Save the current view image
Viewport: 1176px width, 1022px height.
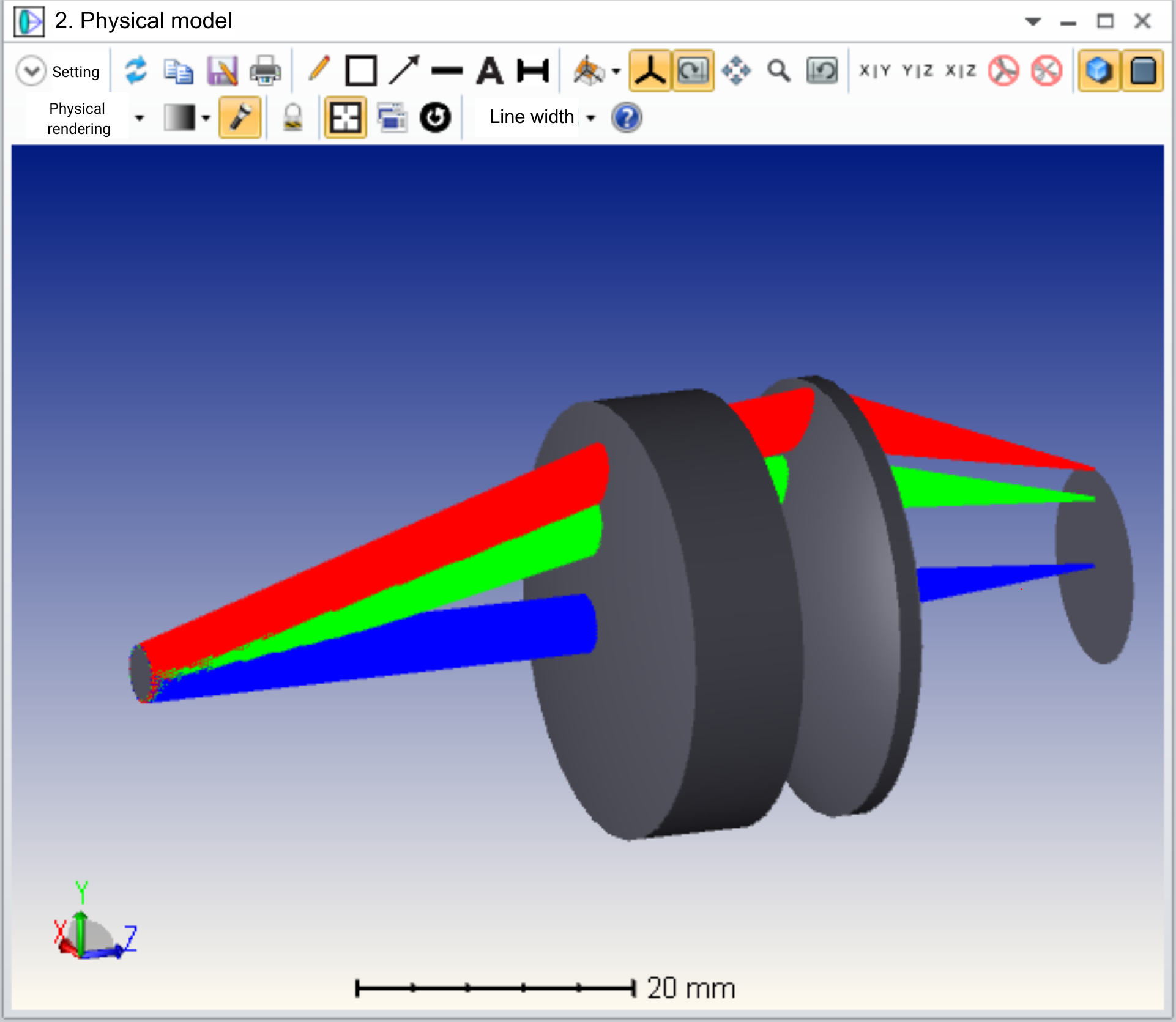click(x=222, y=70)
